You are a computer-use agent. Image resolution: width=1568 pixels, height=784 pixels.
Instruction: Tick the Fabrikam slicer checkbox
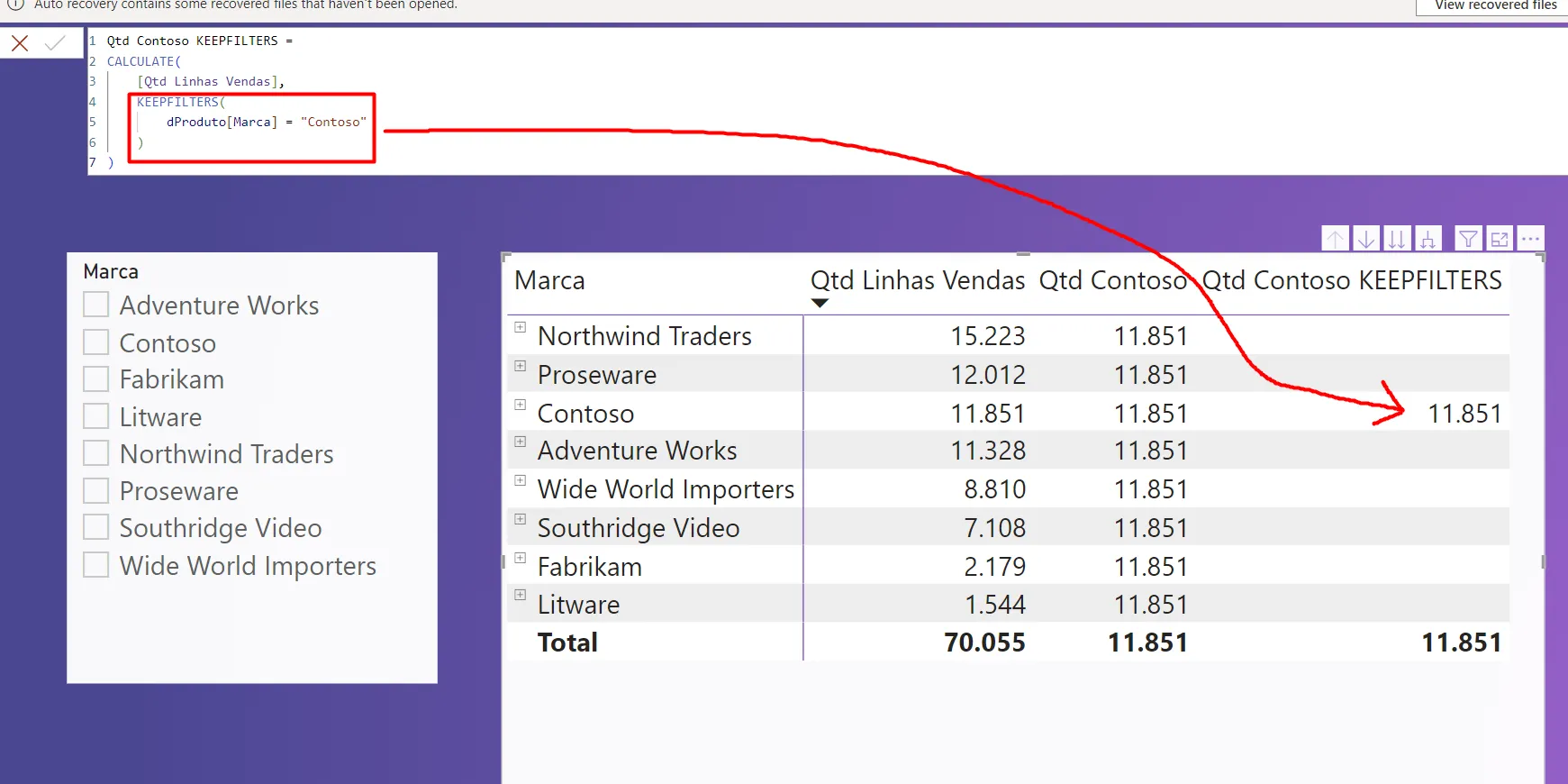coord(96,379)
